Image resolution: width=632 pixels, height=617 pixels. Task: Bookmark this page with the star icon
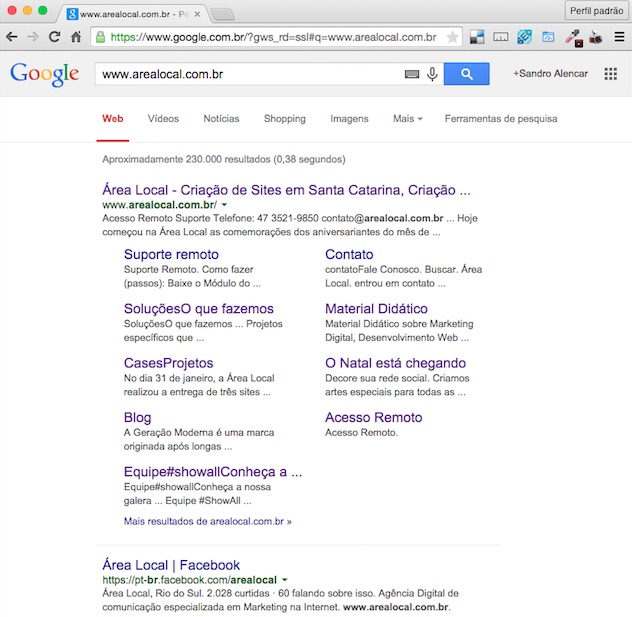452,37
